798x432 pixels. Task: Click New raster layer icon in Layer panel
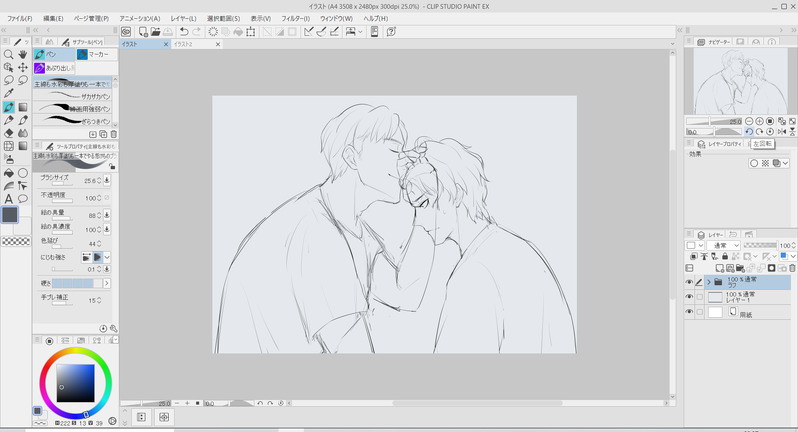720,268
